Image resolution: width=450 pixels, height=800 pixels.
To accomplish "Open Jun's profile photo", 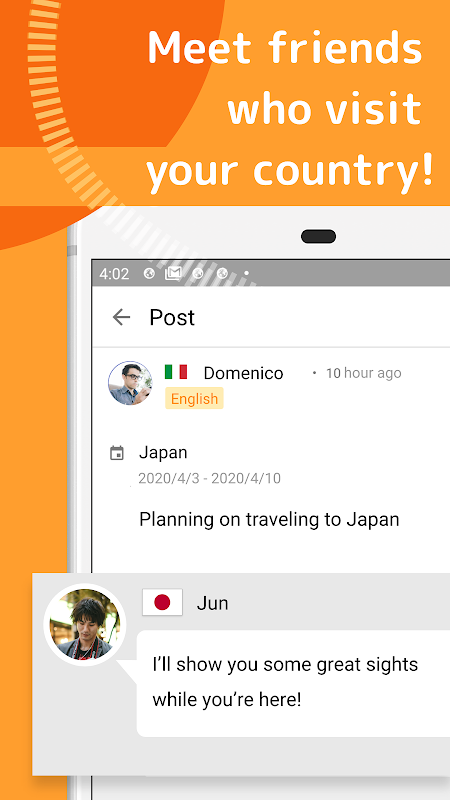I will click(85, 624).
